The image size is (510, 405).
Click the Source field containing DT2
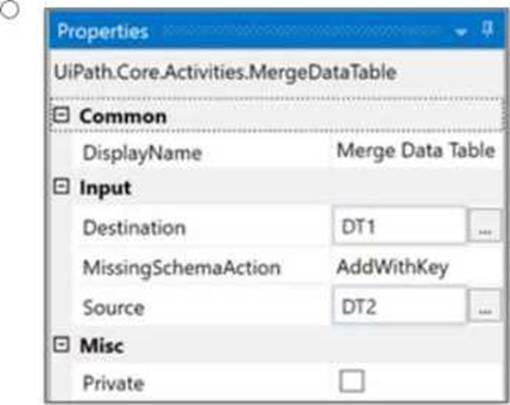click(399, 305)
